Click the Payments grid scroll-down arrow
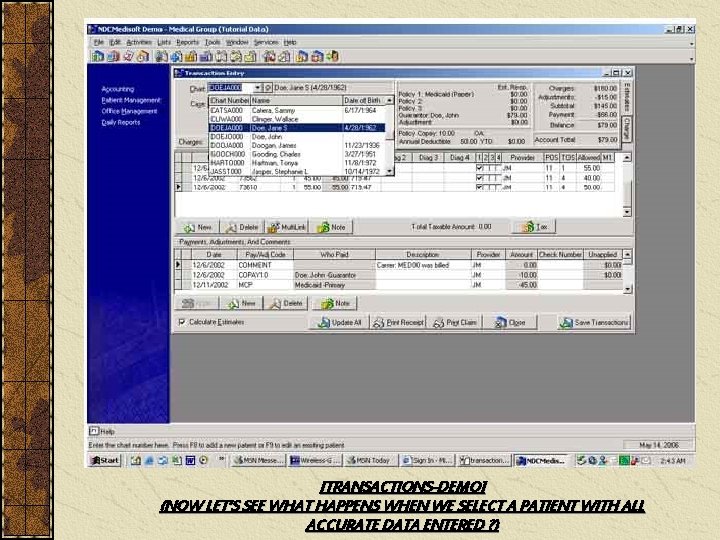 pyautogui.click(x=627, y=289)
